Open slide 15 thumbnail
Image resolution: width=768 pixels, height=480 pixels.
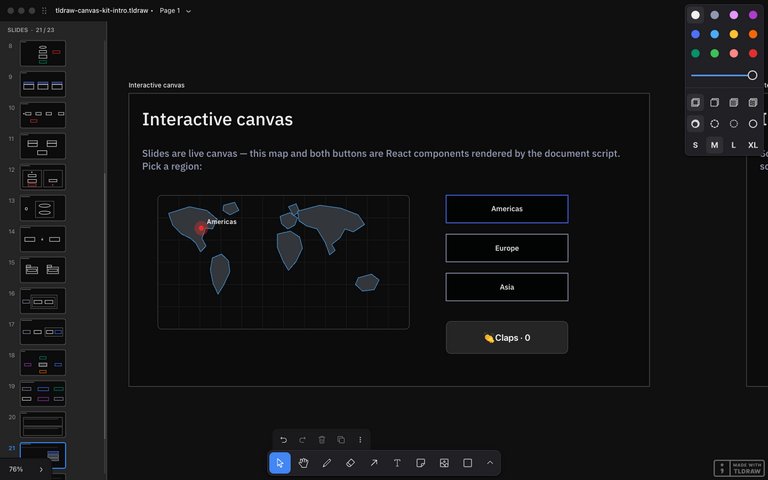[x=43, y=270]
